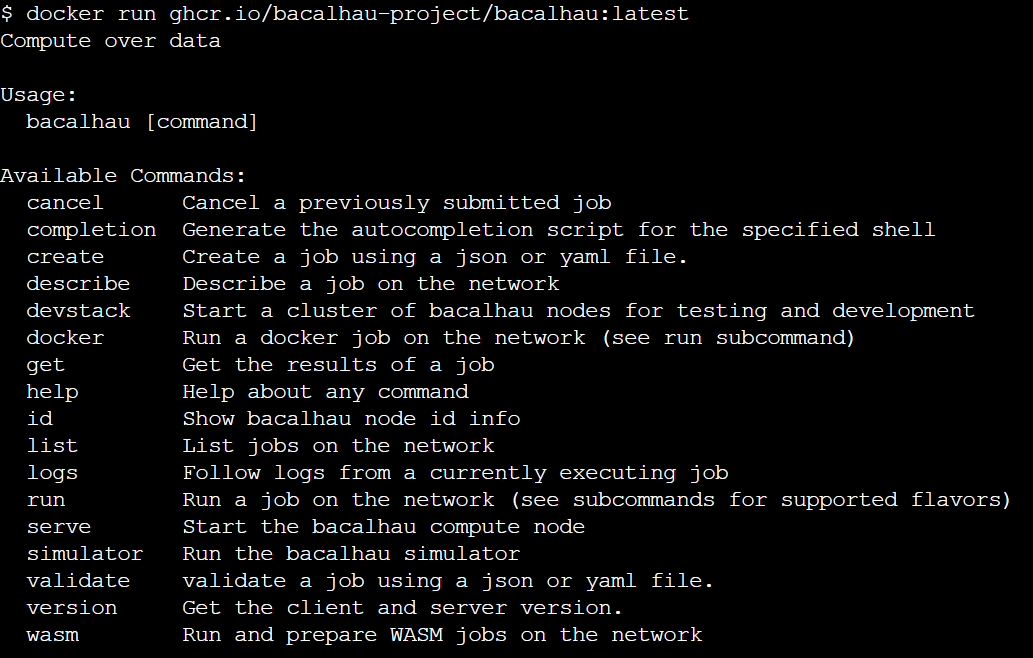Click the 'run' command in list
This screenshot has width=1033, height=658.
[46, 501]
